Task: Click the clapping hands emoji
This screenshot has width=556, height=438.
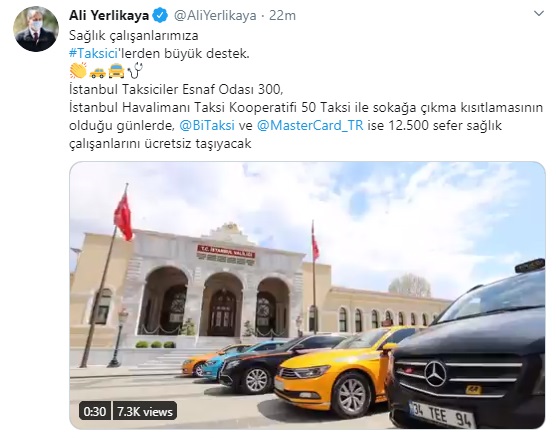Action: [78, 70]
